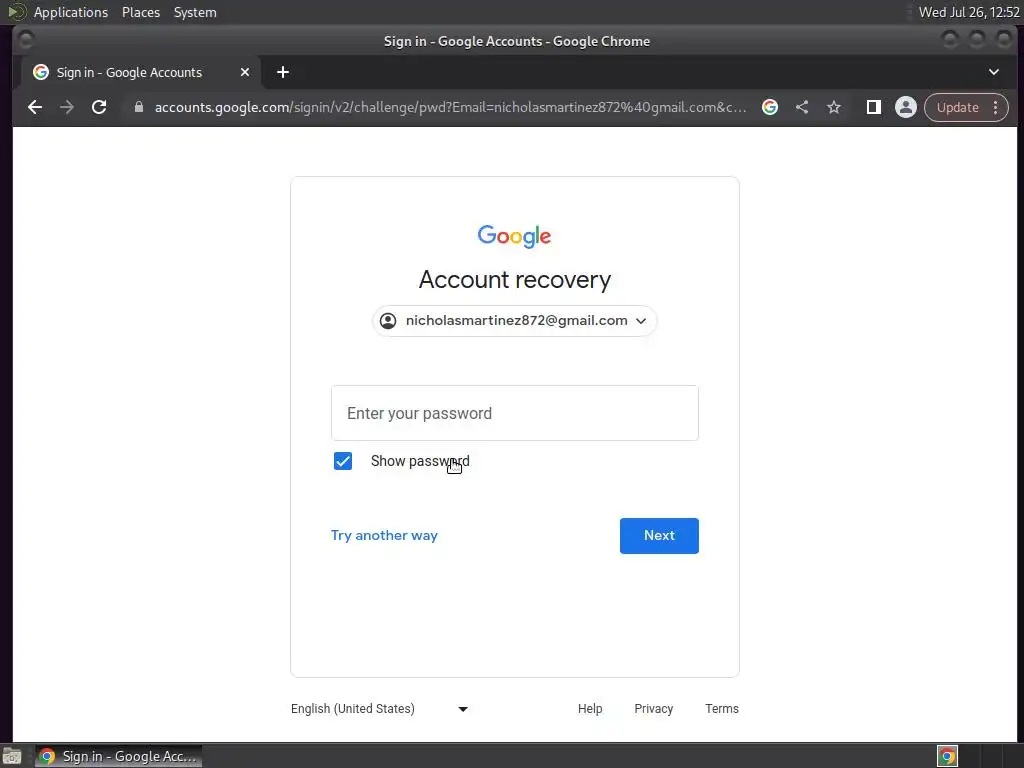Switch to Chrome via the taskbar entry
The height and width of the screenshot is (768, 1024).
coord(119,756)
